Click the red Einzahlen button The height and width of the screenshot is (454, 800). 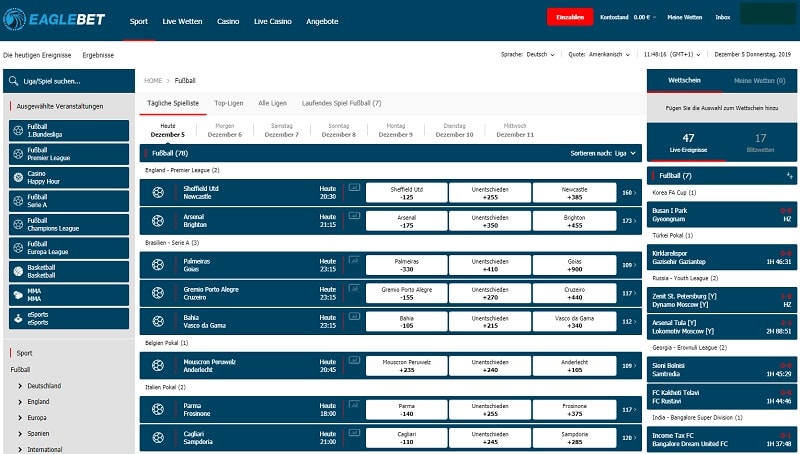570,17
